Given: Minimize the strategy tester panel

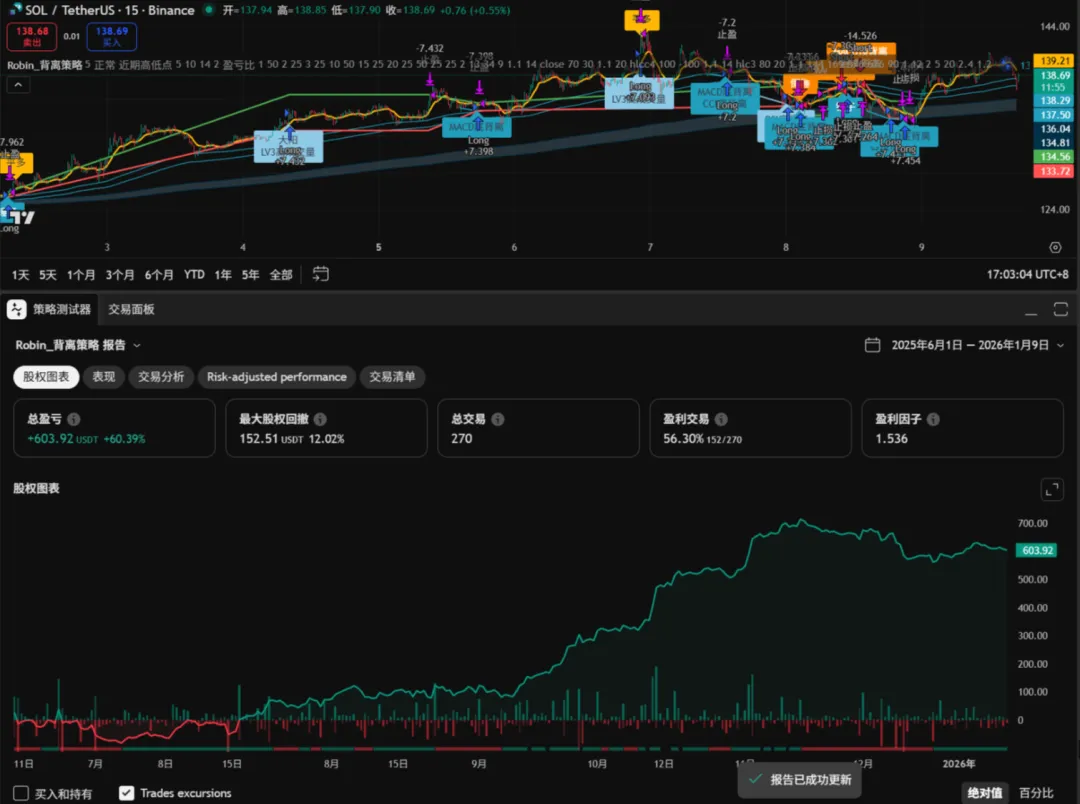Looking at the screenshot, I should (1033, 309).
